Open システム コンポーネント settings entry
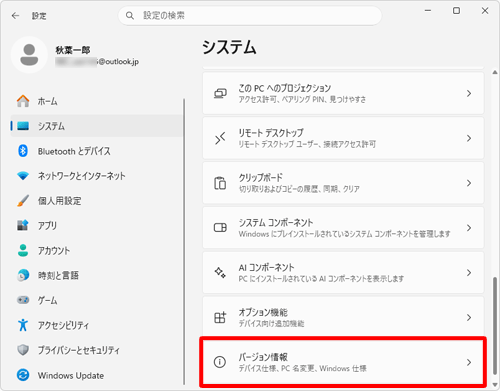500x391 pixels. point(343,228)
